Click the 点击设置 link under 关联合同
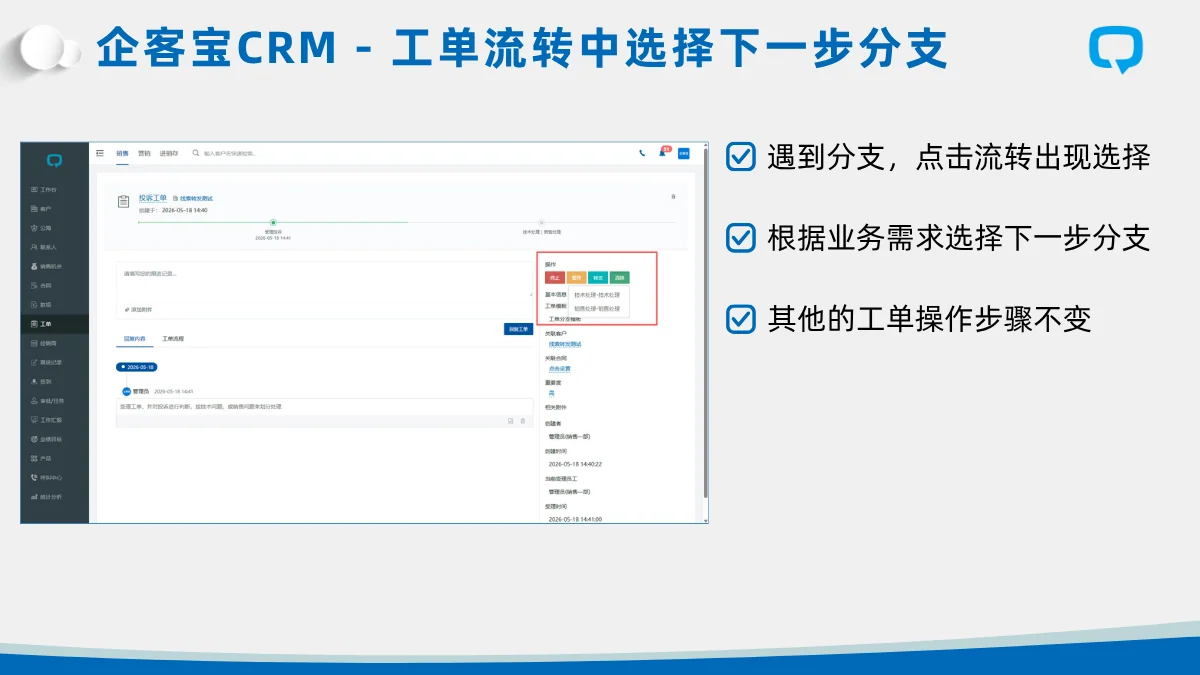Viewport: 1200px width, 675px height. click(560, 369)
